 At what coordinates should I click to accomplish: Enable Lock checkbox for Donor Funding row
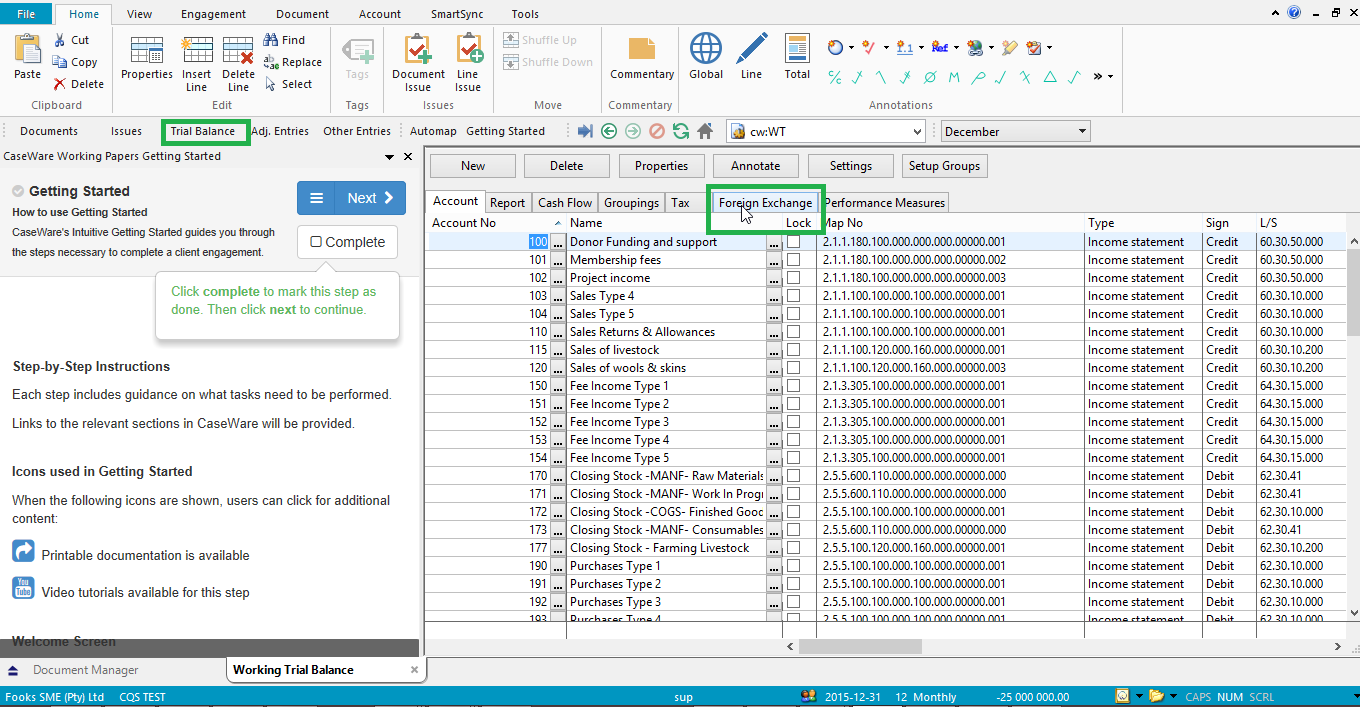[x=794, y=242]
